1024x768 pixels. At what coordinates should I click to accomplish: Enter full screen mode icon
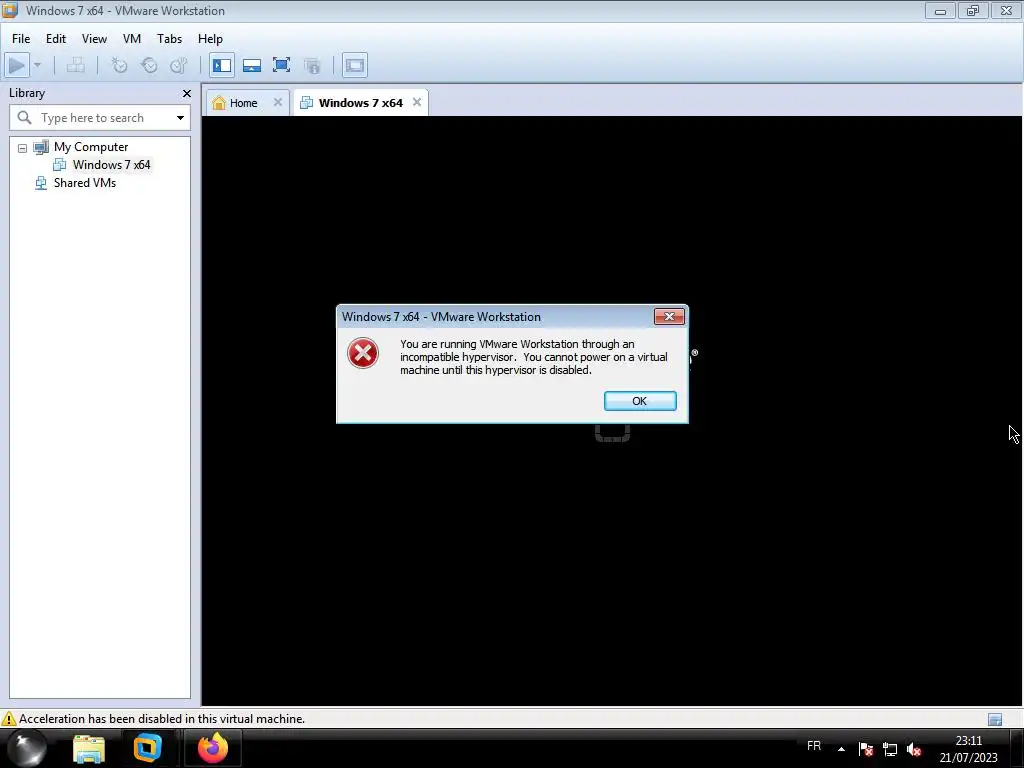click(281, 65)
